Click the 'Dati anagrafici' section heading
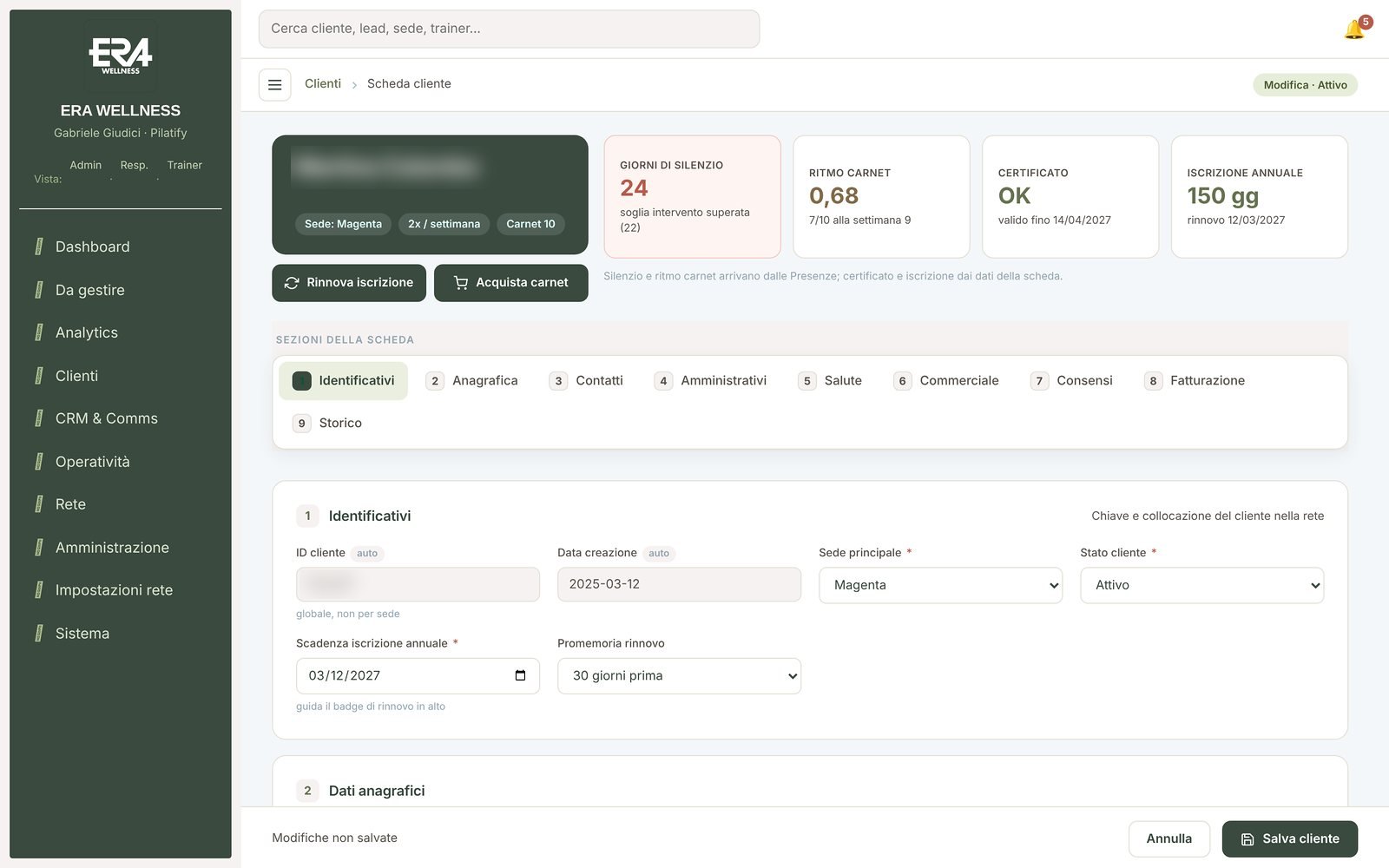Image resolution: width=1389 pixels, height=868 pixels. coord(377,791)
